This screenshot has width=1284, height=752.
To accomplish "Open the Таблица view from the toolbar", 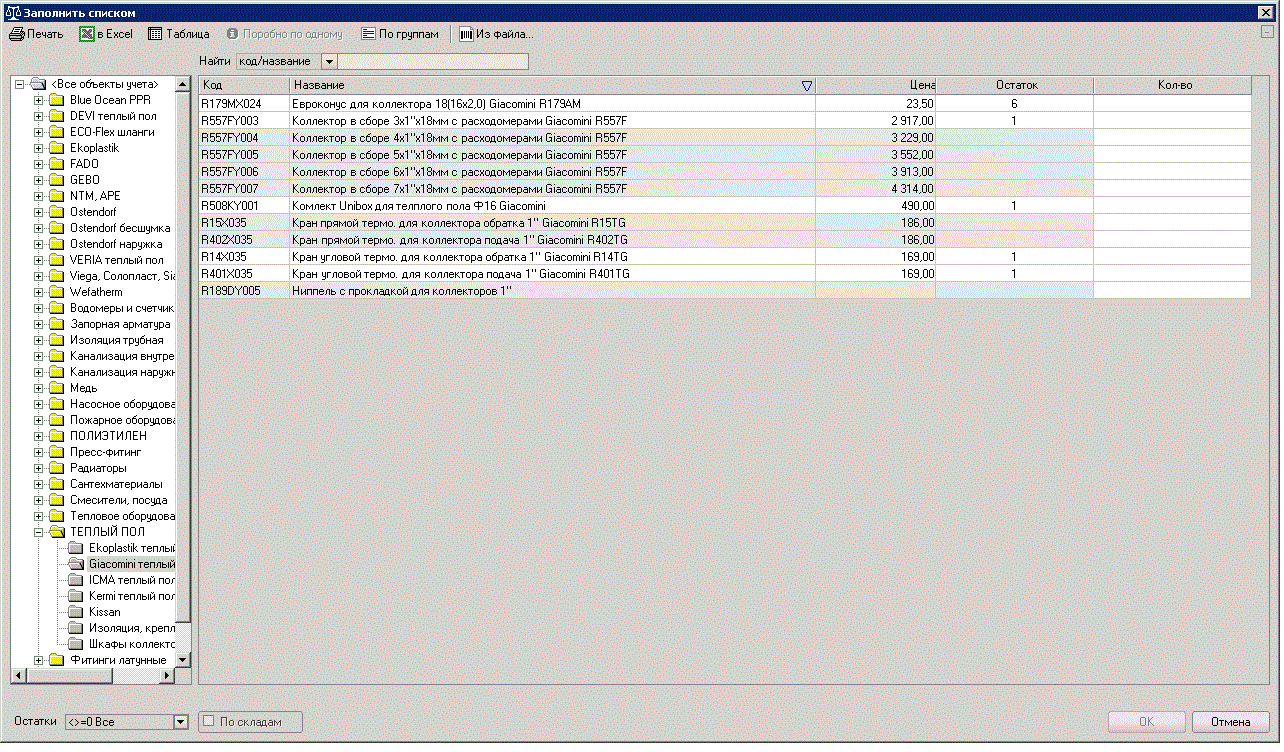I will click(x=179, y=34).
